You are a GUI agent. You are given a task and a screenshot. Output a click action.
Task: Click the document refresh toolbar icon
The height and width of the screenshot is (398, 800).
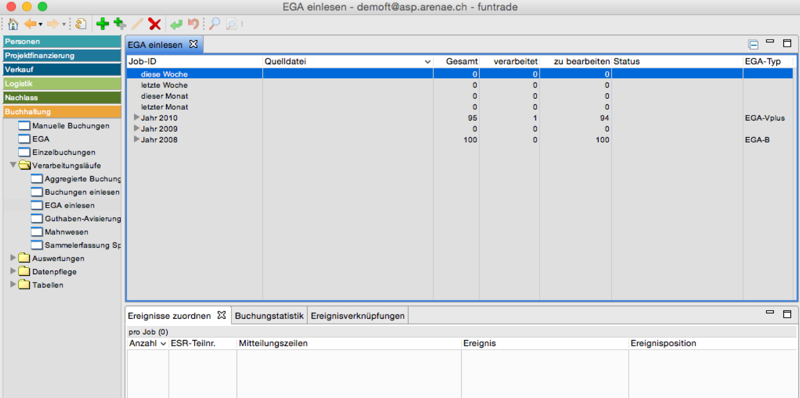coord(81,23)
